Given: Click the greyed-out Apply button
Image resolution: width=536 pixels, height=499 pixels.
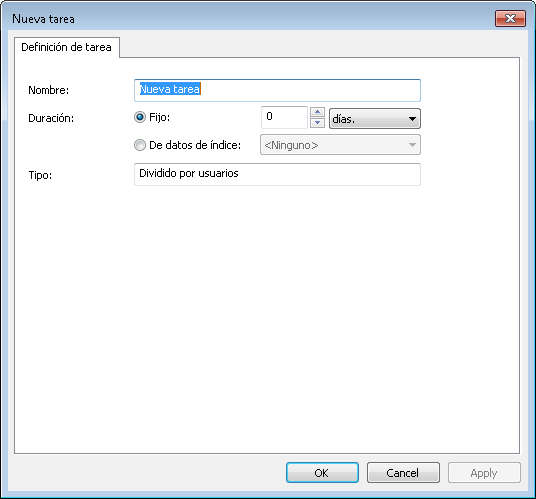Looking at the screenshot, I should point(484,473).
